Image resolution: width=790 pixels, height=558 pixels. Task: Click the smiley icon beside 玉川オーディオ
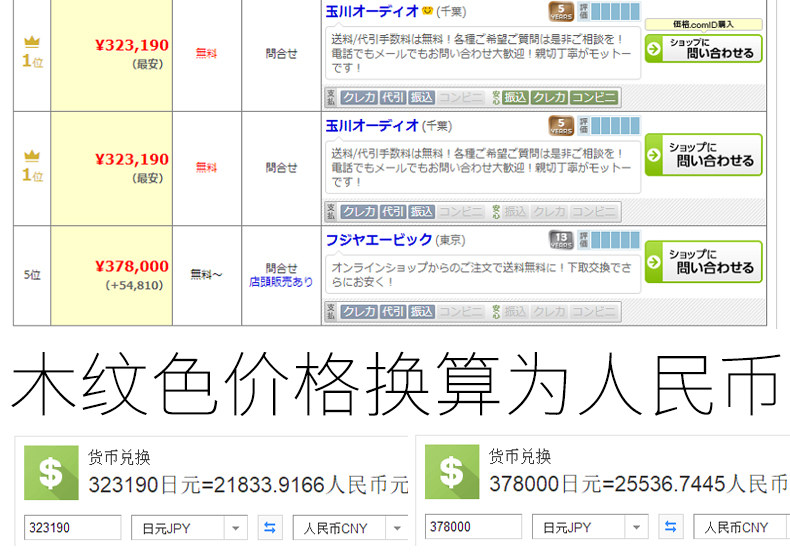pyautogui.click(x=427, y=11)
